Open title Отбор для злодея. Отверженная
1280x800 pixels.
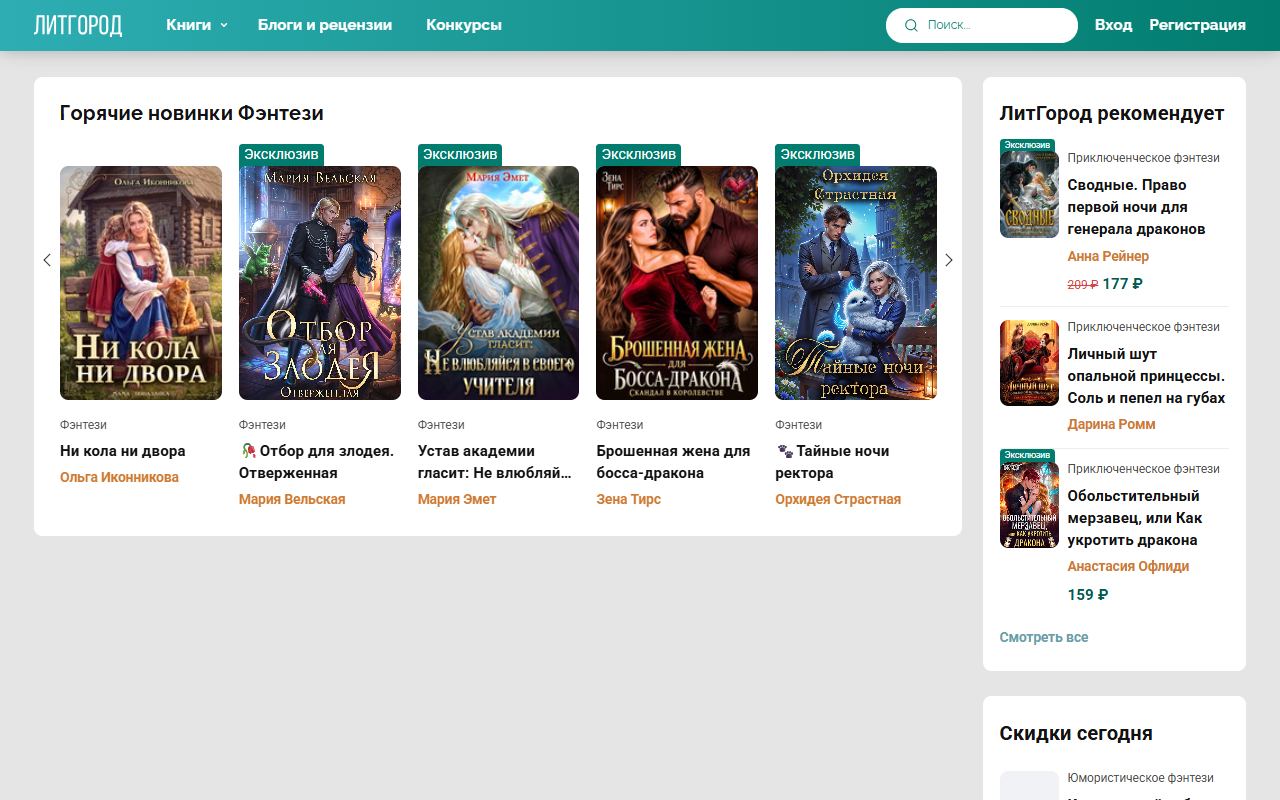click(x=318, y=462)
